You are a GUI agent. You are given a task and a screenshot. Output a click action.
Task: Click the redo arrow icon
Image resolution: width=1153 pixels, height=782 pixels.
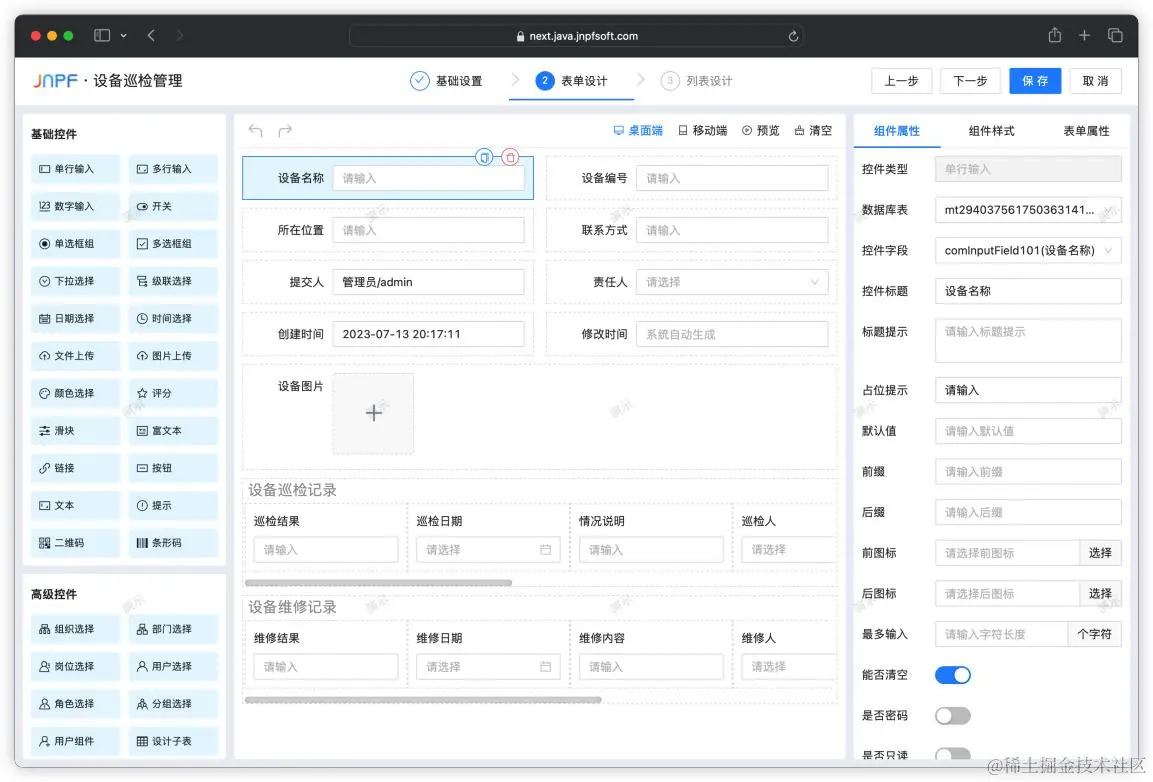click(283, 131)
